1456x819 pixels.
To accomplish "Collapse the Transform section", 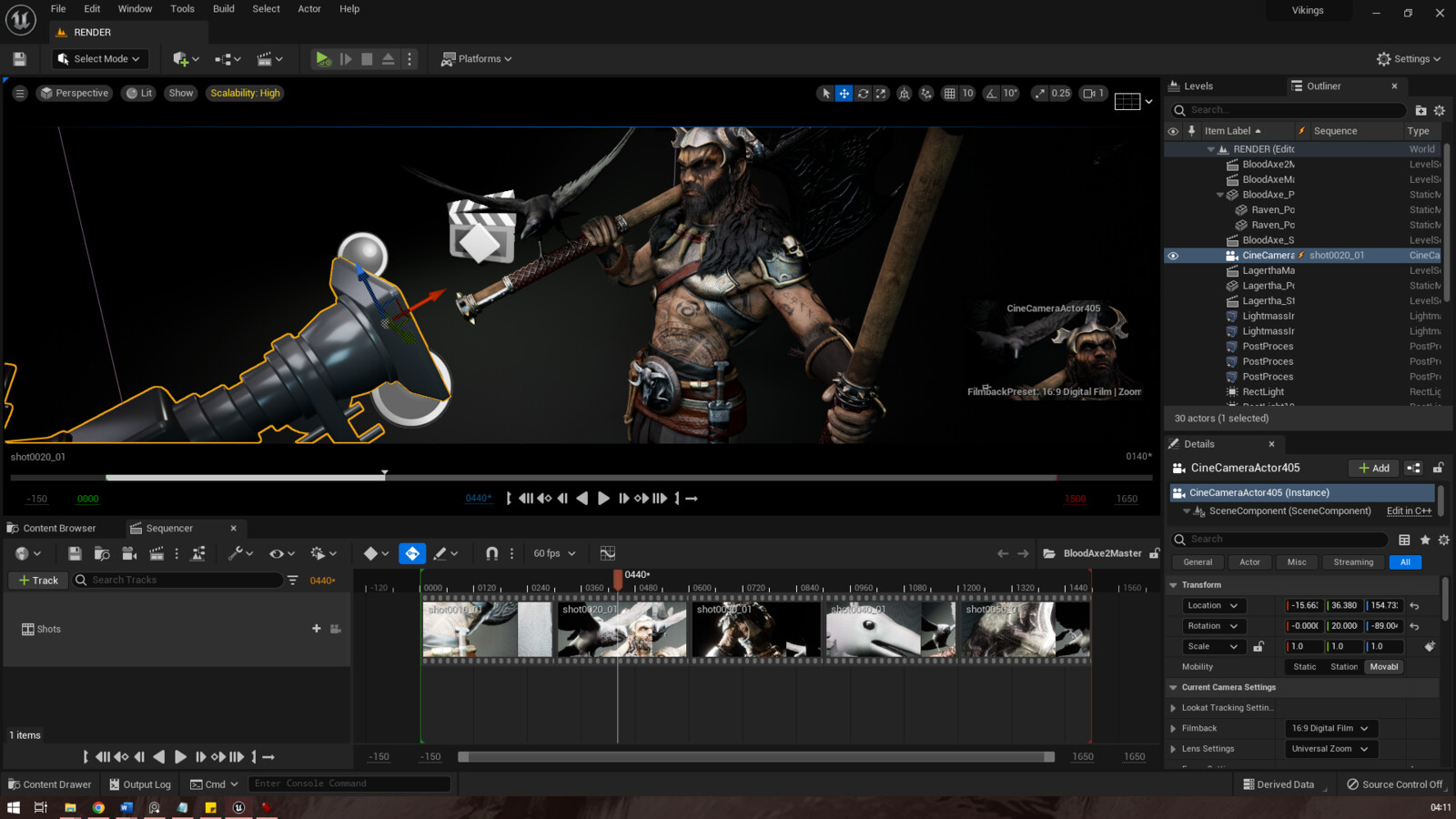I will (x=1174, y=585).
